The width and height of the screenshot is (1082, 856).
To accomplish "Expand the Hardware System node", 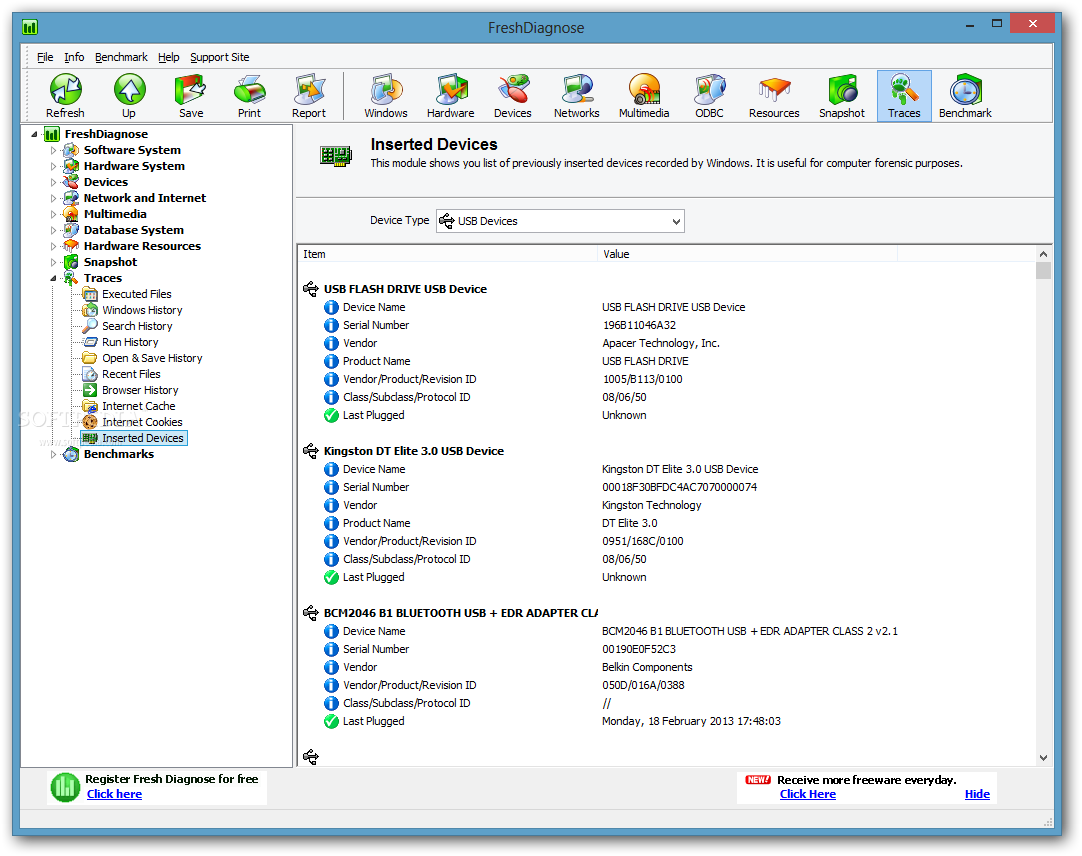I will (53, 166).
